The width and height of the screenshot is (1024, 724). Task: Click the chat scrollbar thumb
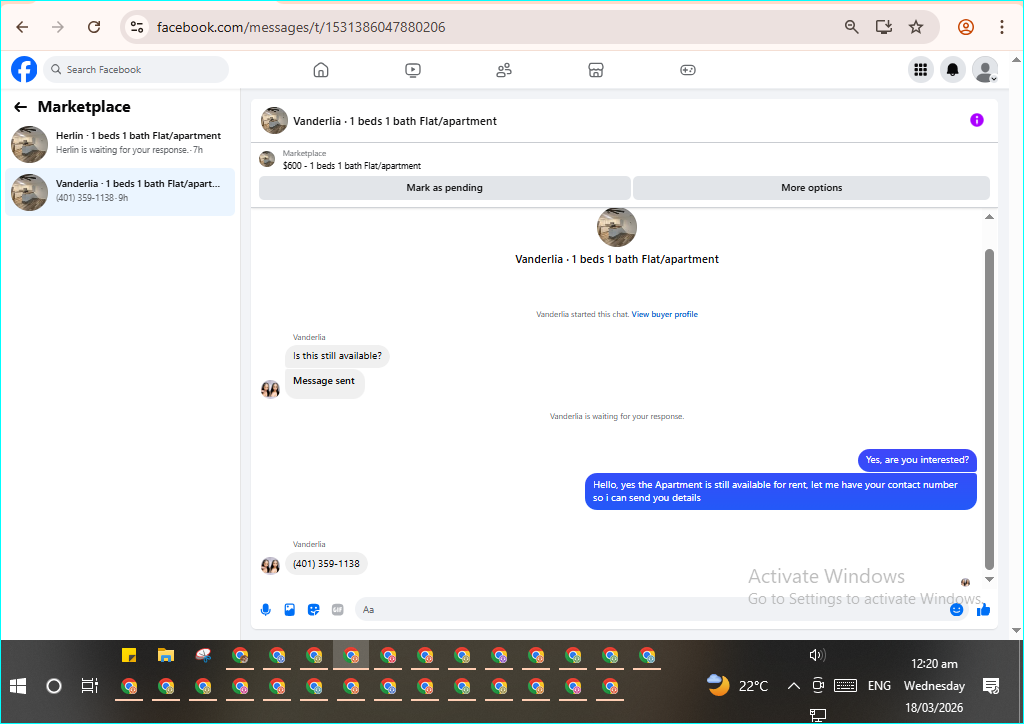[x=989, y=409]
